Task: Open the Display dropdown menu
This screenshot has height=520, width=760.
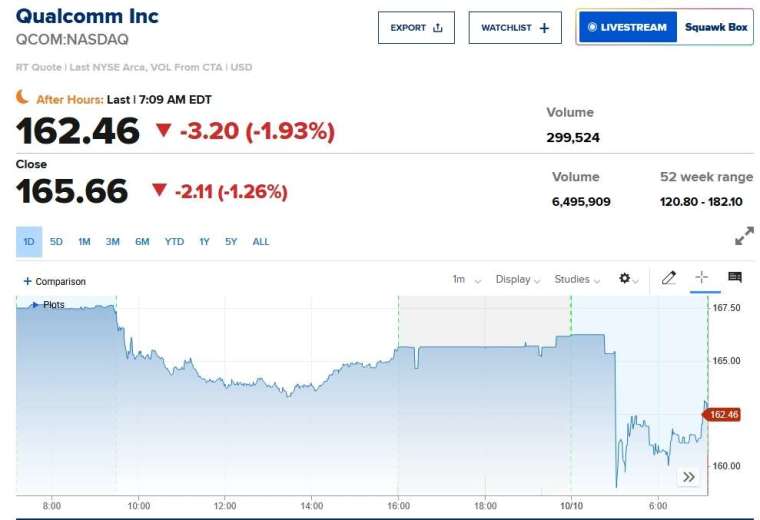Action: coord(518,280)
